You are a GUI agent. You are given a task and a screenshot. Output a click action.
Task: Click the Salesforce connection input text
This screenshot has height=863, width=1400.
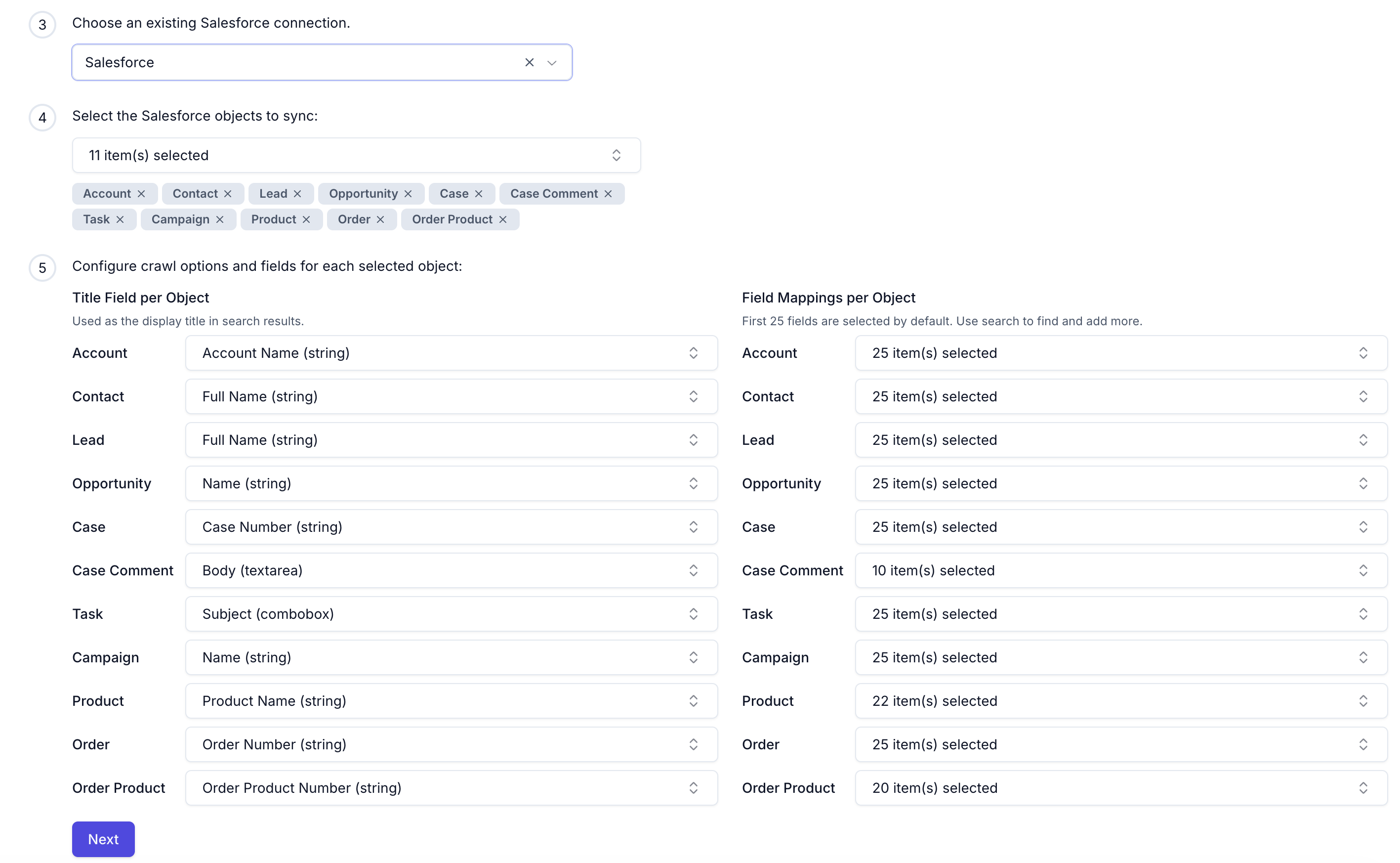[119, 62]
